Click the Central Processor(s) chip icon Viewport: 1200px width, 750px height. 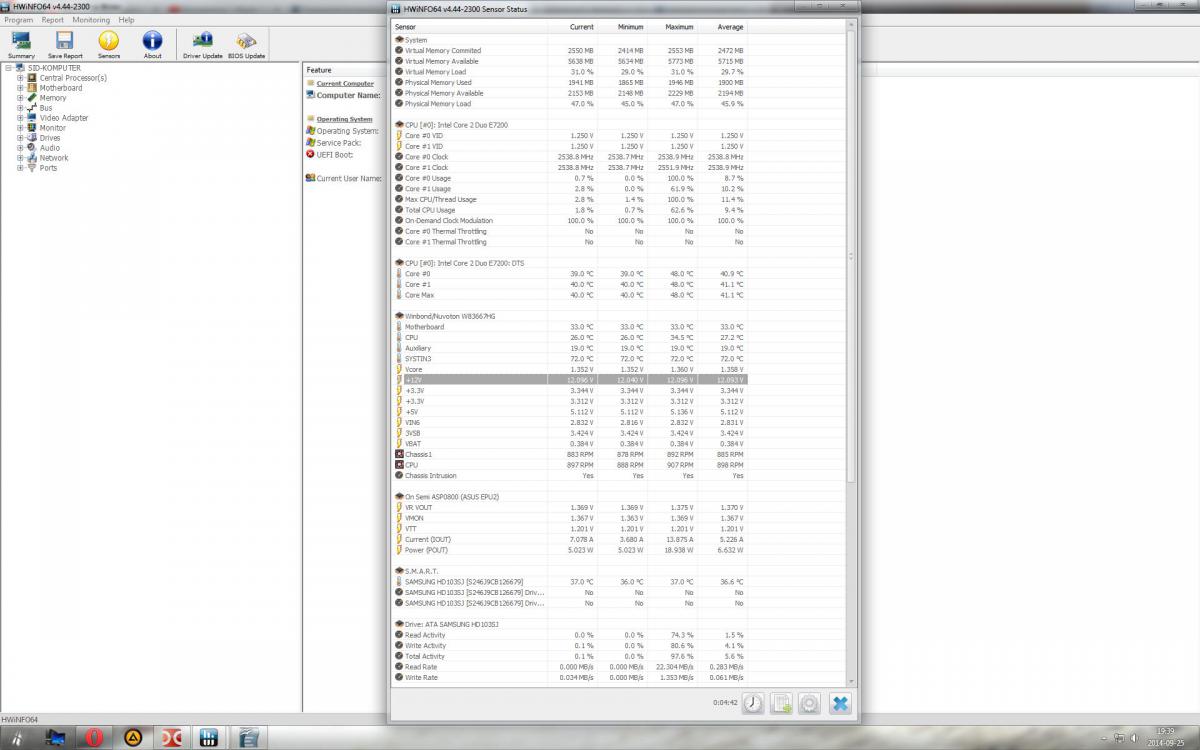click(32, 78)
